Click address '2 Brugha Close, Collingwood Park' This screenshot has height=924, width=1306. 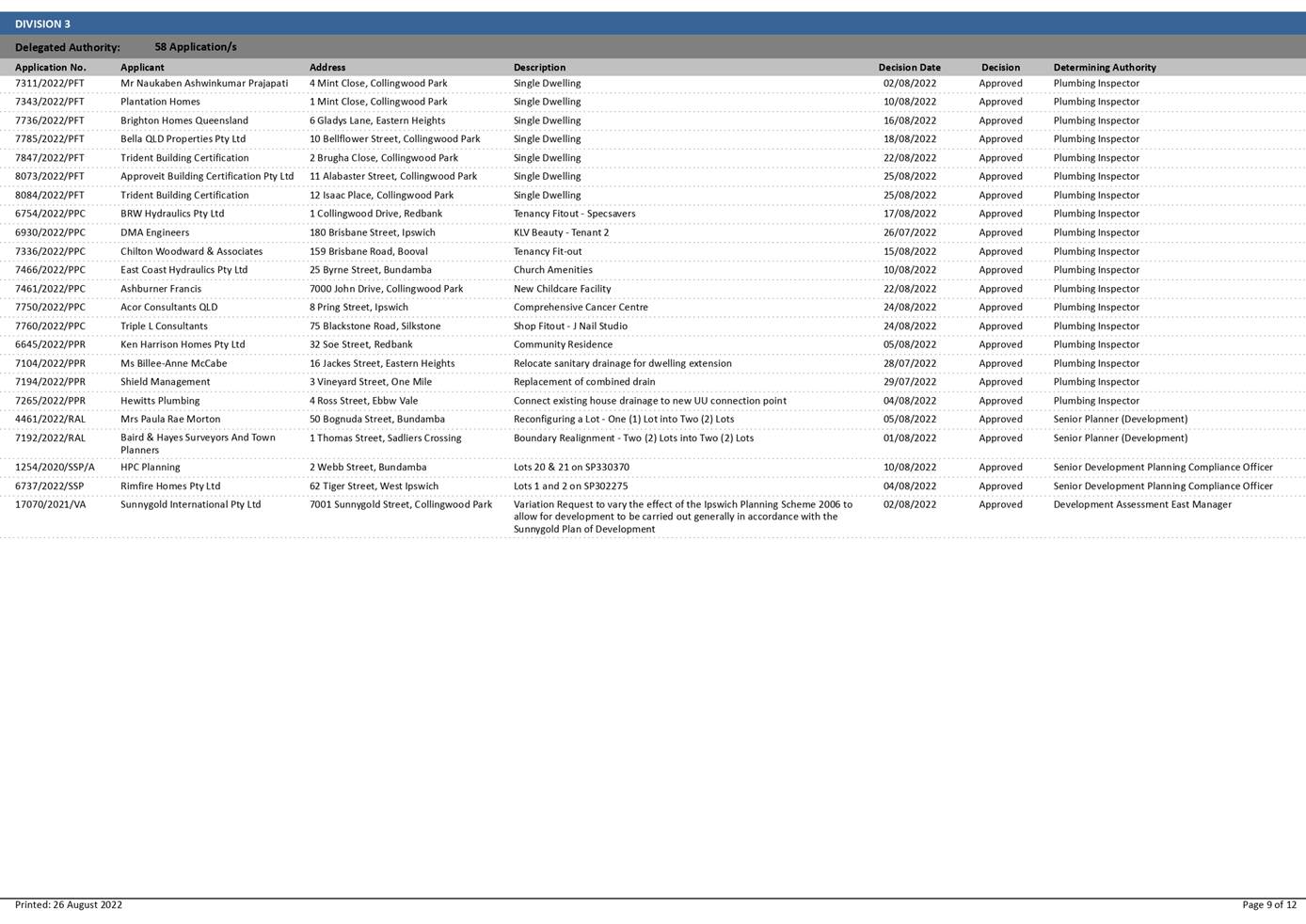point(384,158)
